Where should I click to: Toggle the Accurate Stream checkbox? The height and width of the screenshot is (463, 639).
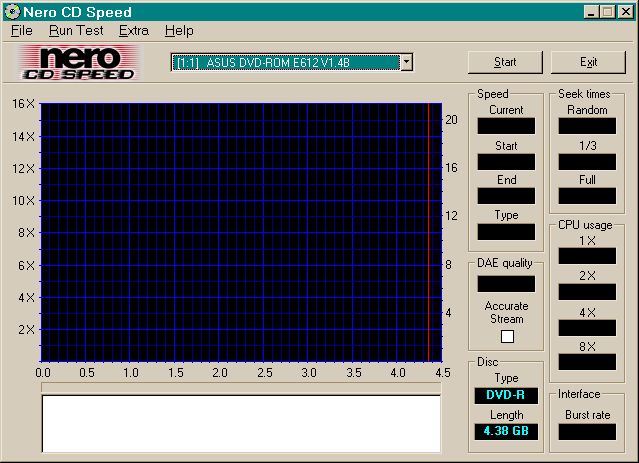click(506, 336)
